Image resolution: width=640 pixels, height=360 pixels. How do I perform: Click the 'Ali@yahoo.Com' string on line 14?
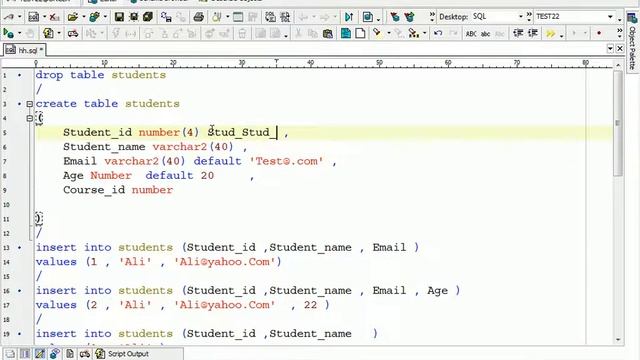point(224,262)
